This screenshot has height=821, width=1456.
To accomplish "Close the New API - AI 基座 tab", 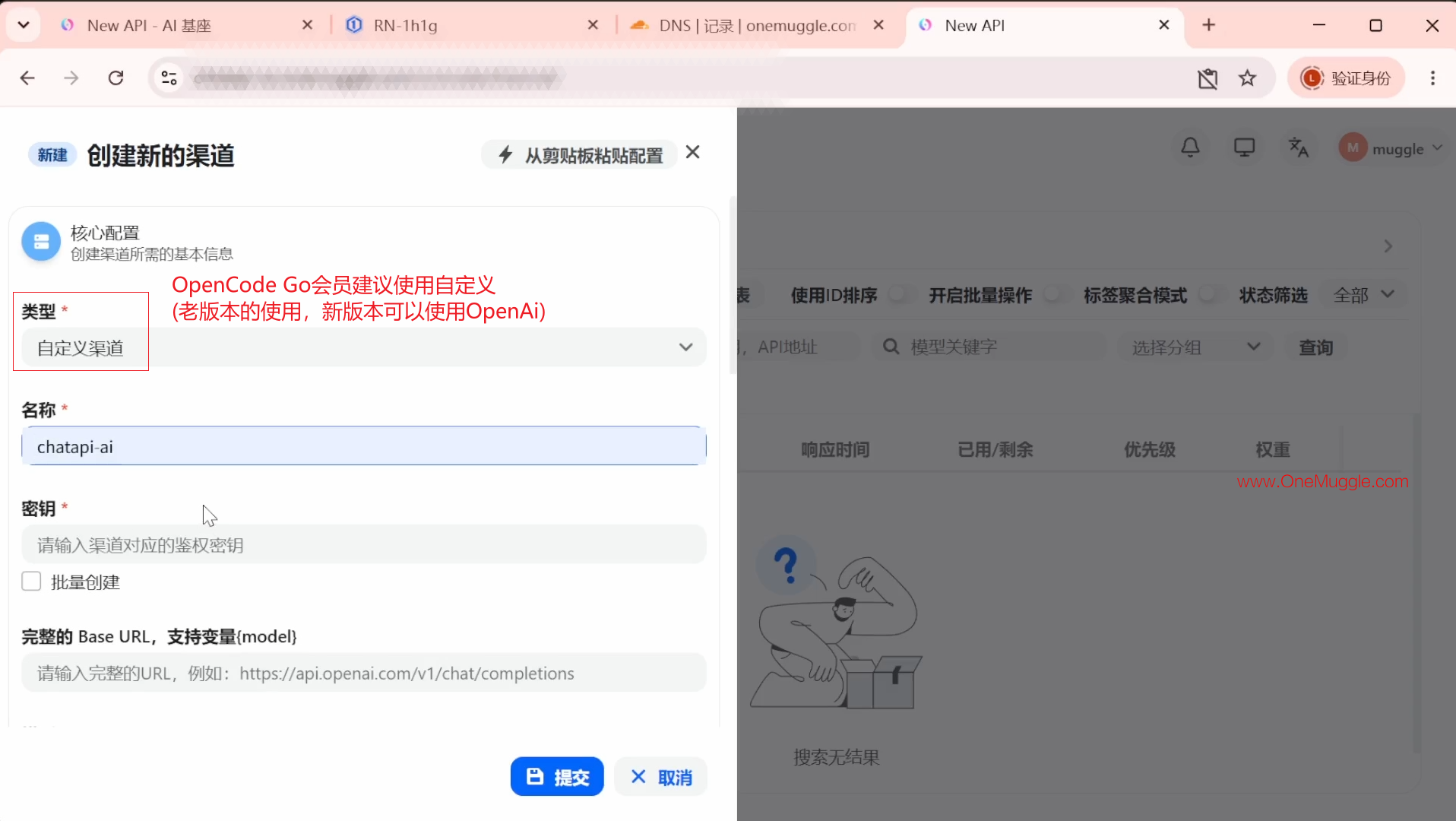I will pyautogui.click(x=307, y=25).
